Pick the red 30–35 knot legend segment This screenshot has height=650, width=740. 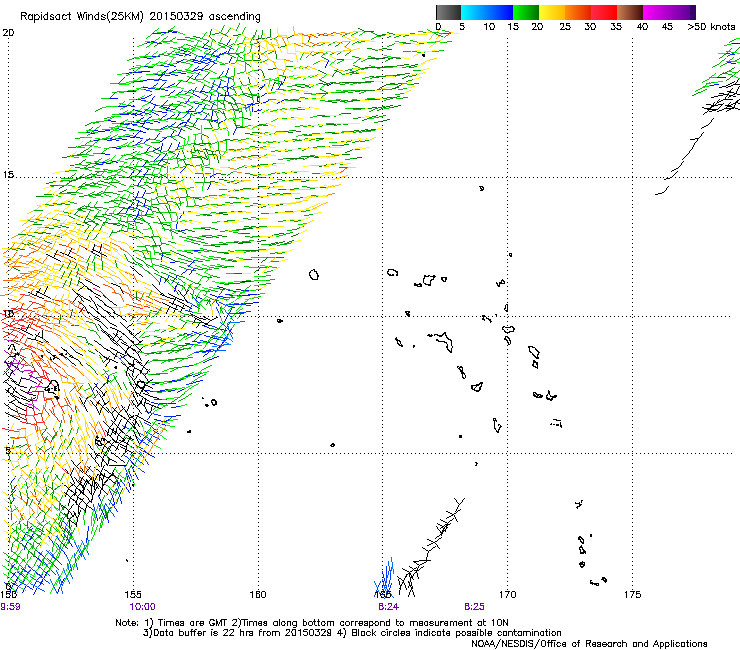pos(604,12)
